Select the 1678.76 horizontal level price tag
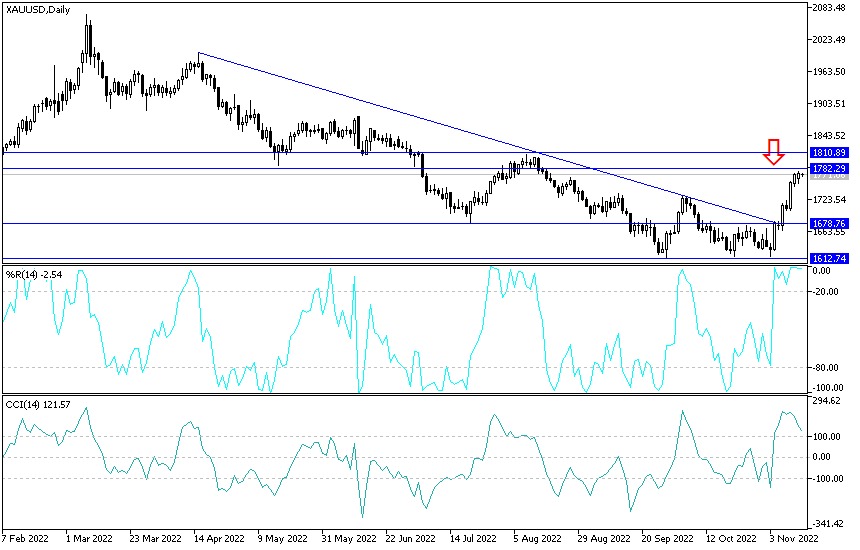860x550 pixels. point(829,223)
